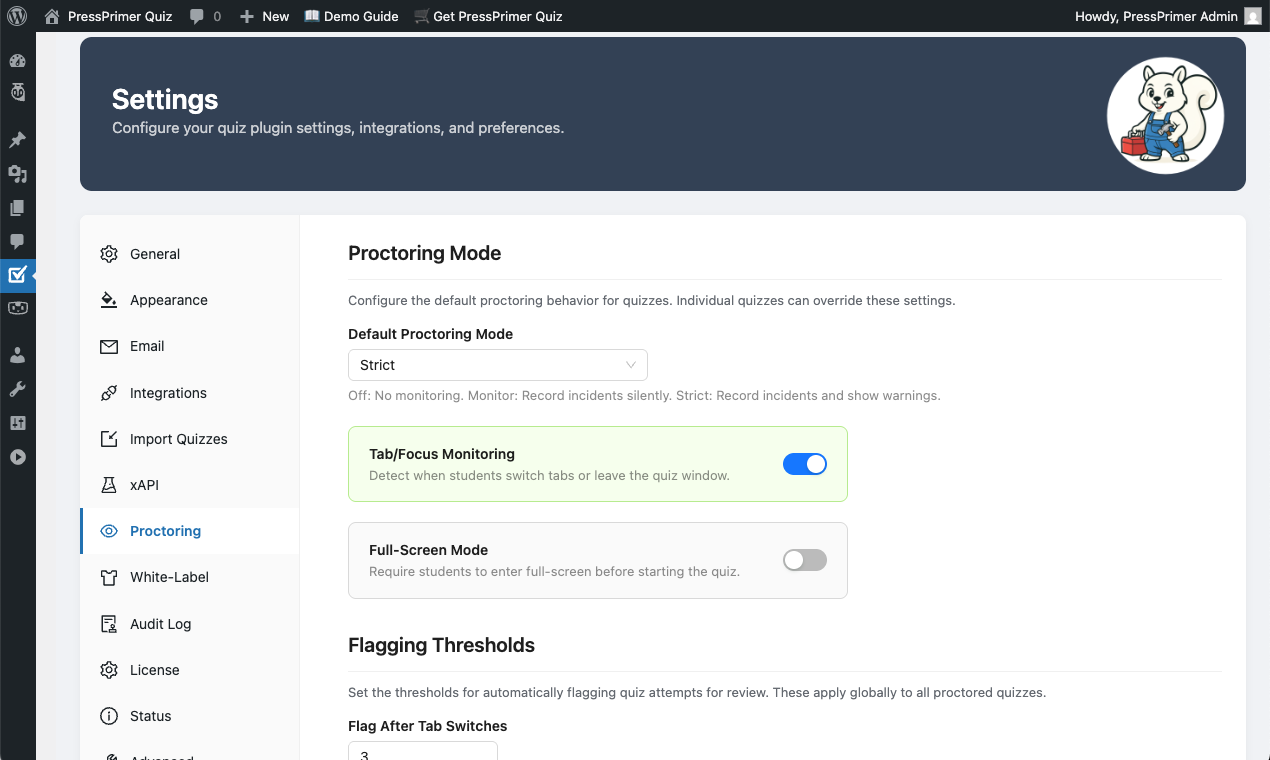The image size is (1270, 760).
Task: Click the squirrel mascot image
Action: click(1165, 115)
